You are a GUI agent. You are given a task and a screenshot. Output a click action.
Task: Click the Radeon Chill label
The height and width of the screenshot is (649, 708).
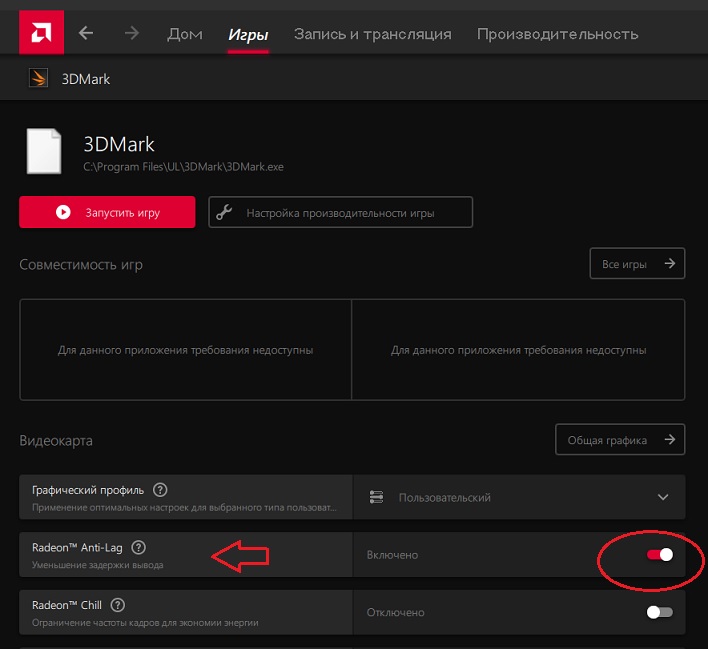pyautogui.click(x=67, y=605)
